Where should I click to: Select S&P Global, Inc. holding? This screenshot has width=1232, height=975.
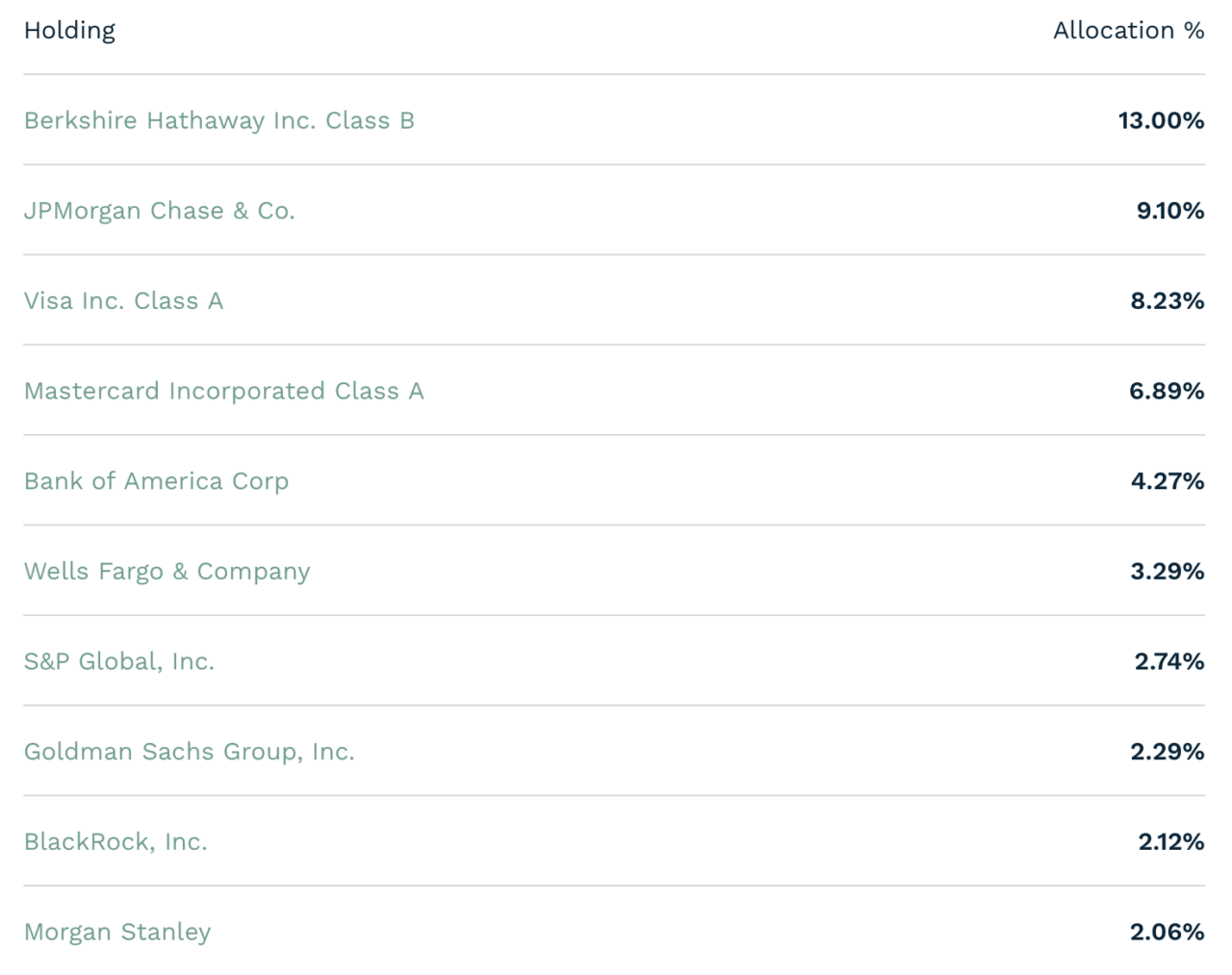[x=119, y=661]
